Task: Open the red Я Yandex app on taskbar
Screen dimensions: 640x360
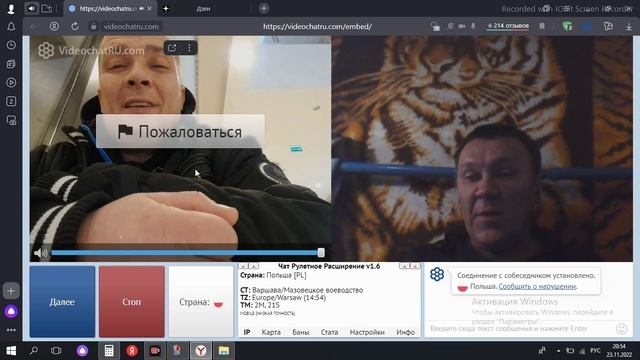Action: tap(132, 351)
